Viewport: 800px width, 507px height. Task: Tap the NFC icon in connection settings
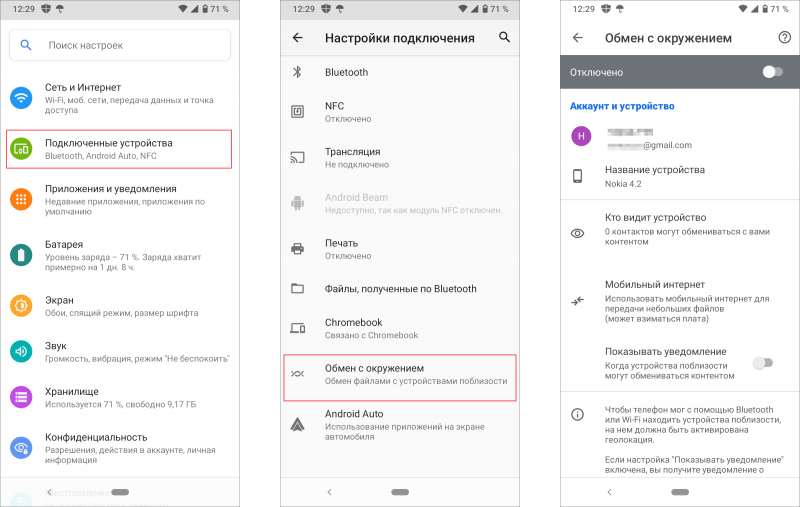point(297,112)
